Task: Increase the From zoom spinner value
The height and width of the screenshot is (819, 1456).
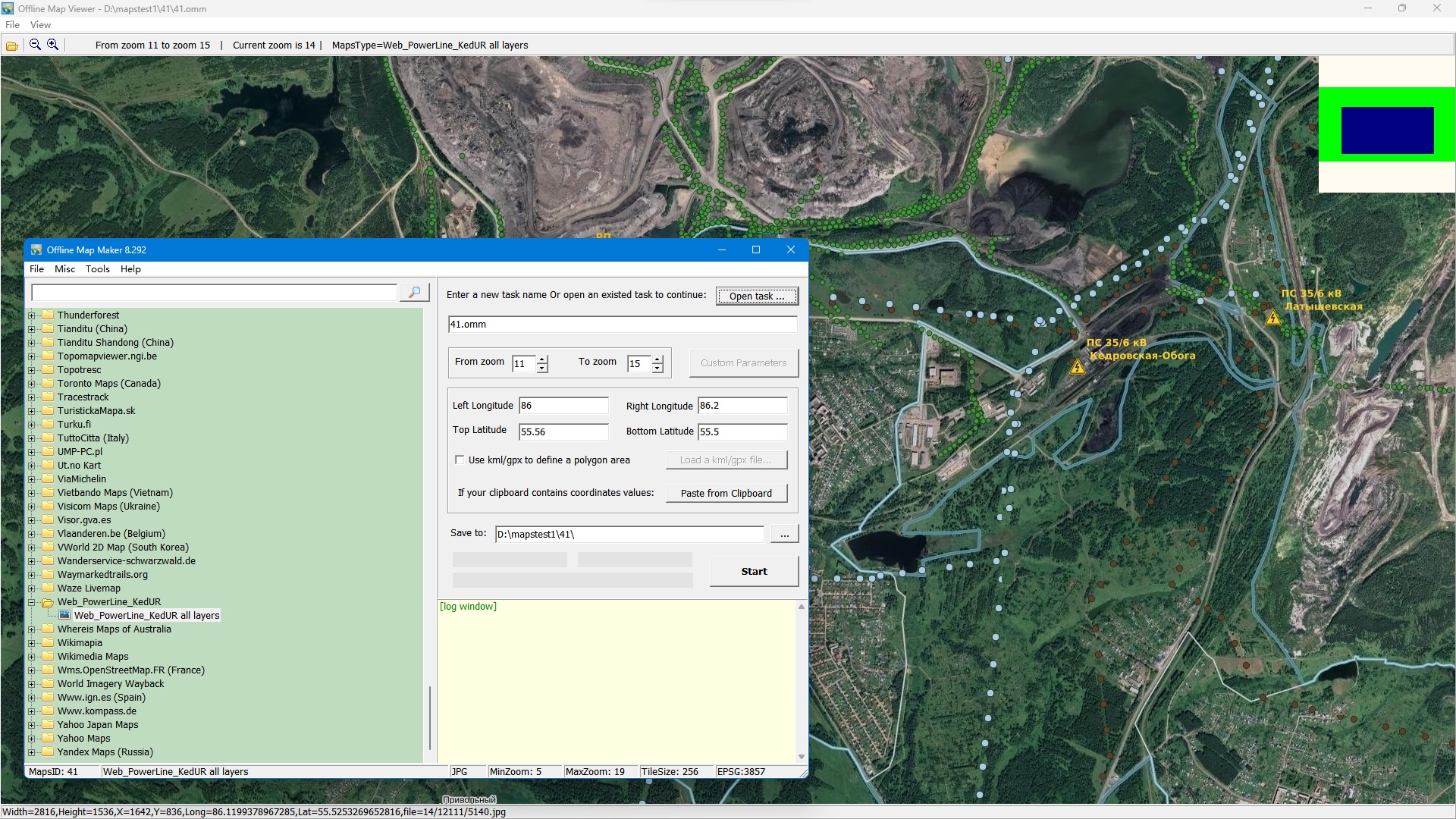Action: tap(542, 359)
